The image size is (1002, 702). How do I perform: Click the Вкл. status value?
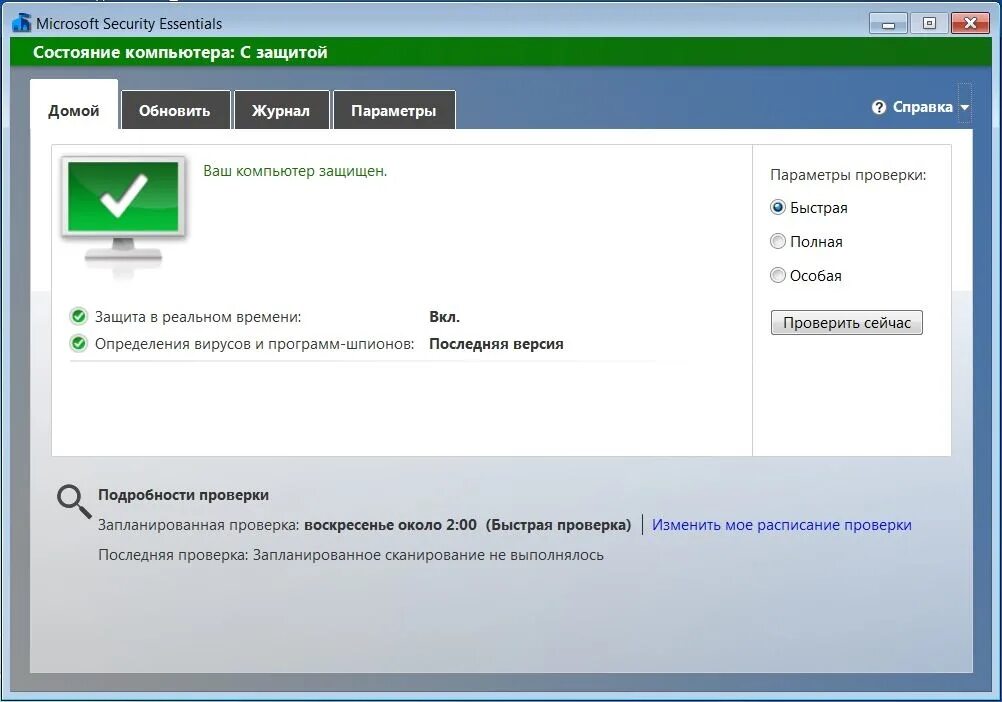coord(444,317)
